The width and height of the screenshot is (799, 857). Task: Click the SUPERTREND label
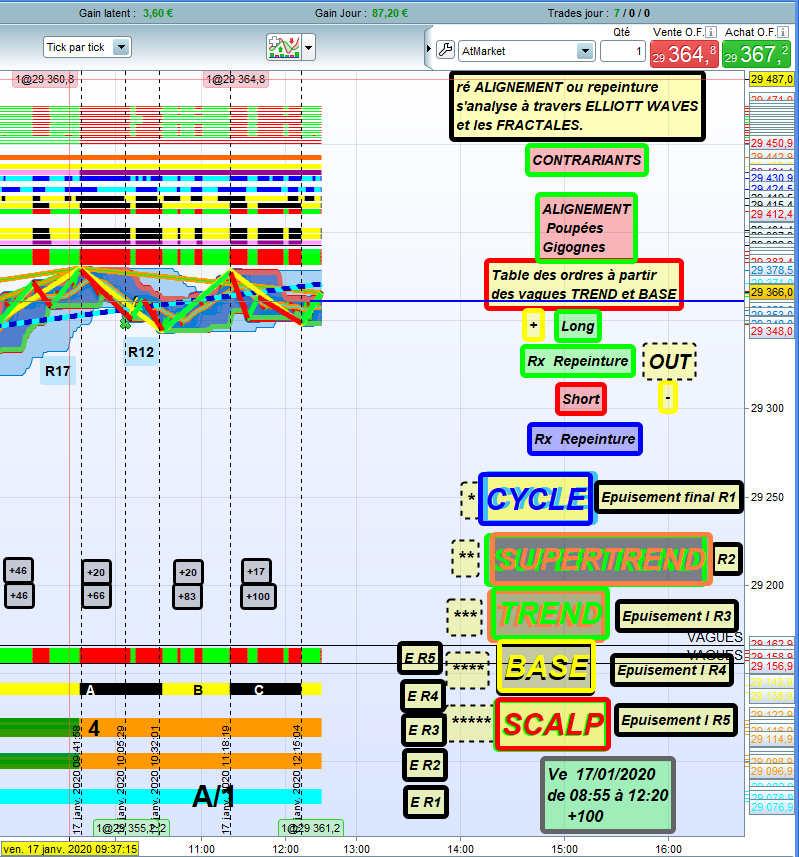[599, 560]
